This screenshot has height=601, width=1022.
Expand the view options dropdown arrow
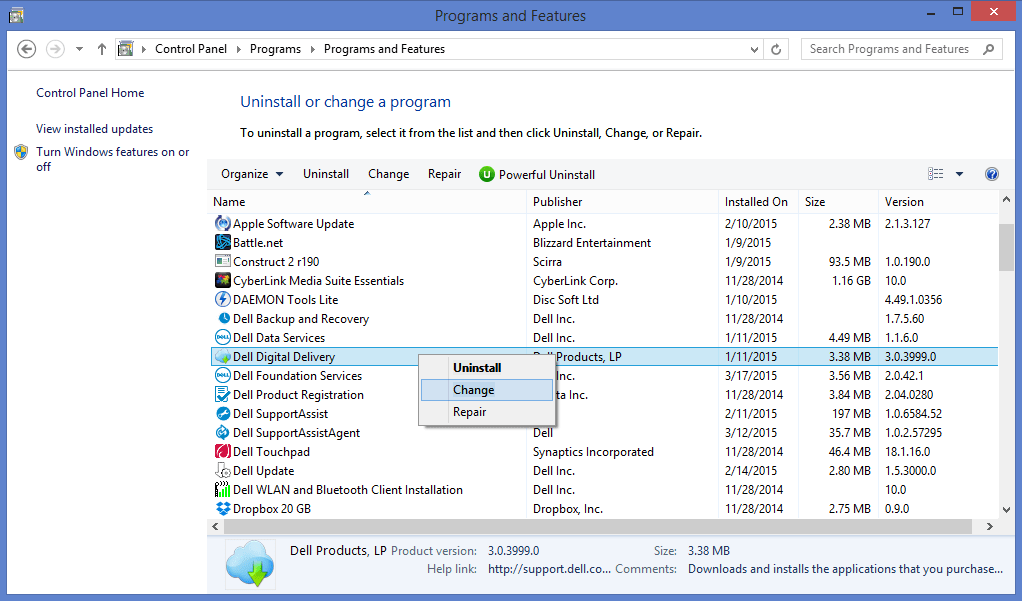959,174
